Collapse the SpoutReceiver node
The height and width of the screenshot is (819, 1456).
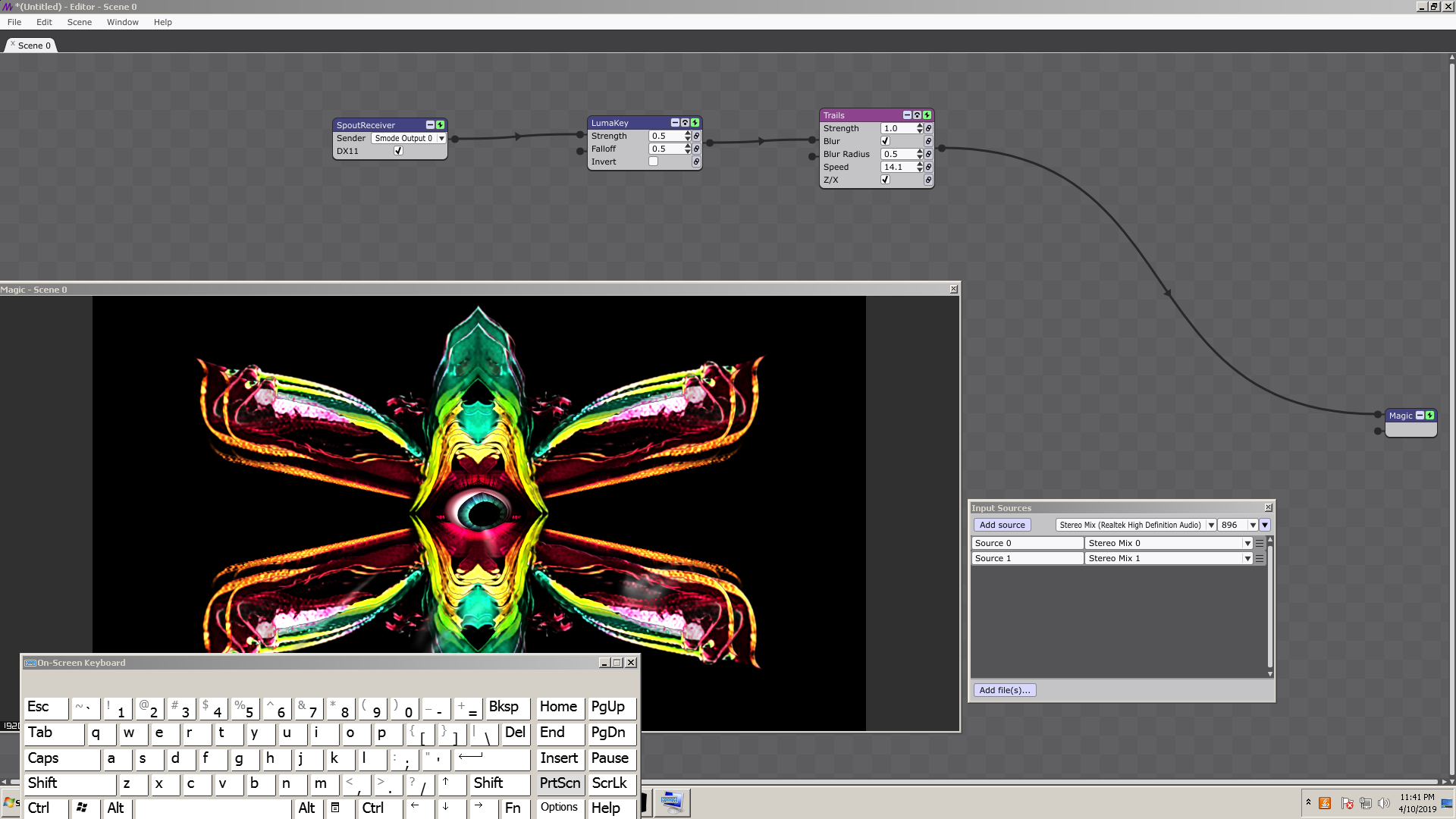tap(430, 125)
